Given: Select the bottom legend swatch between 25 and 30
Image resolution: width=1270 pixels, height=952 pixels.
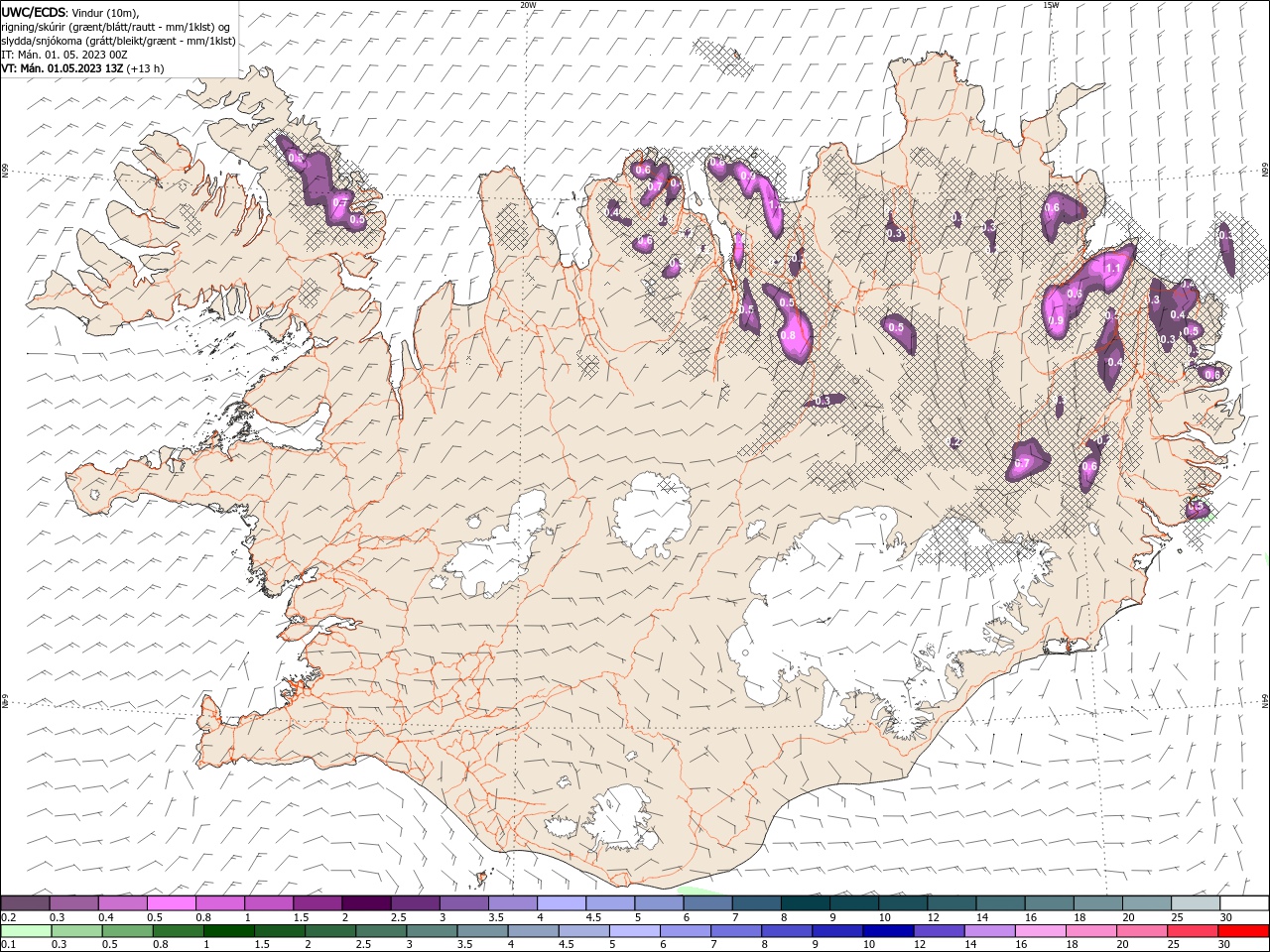Looking at the screenshot, I should pos(1192,931).
